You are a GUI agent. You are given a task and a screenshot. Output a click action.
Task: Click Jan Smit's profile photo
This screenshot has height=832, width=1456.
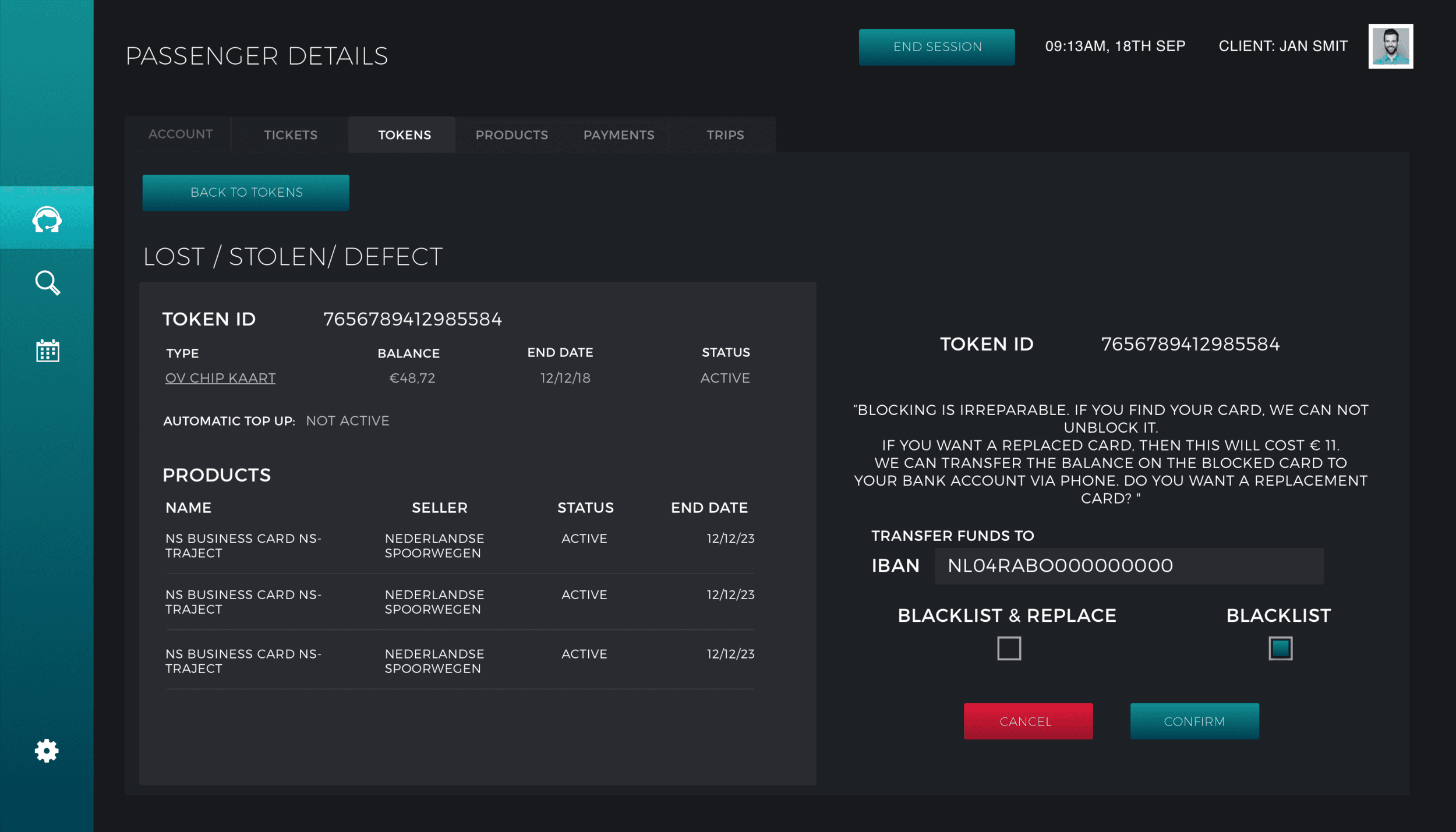[1390, 46]
